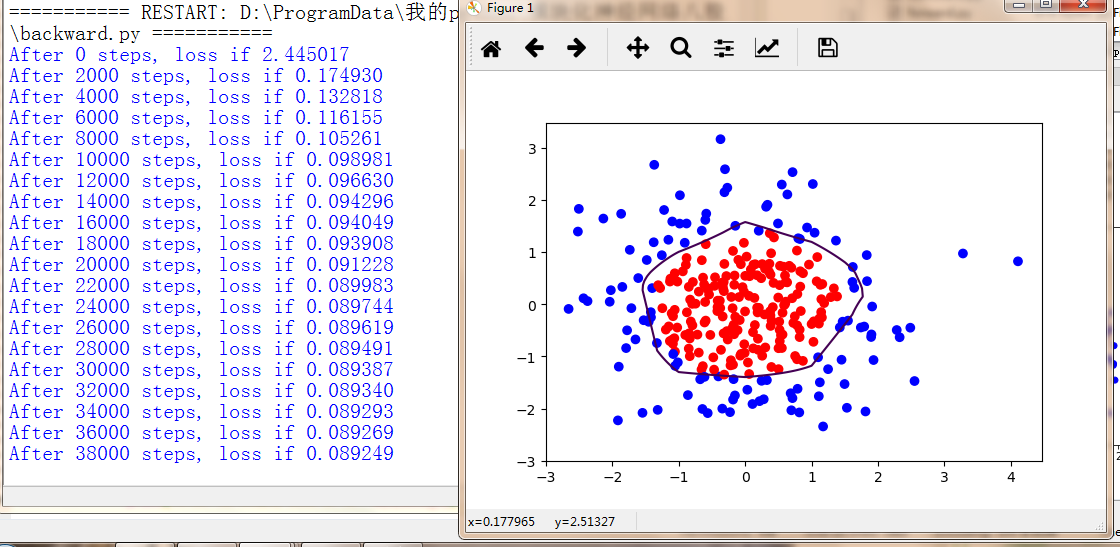
Task: Click 'After 0 steps, loss if 2.445017'
Action: [x=179, y=55]
